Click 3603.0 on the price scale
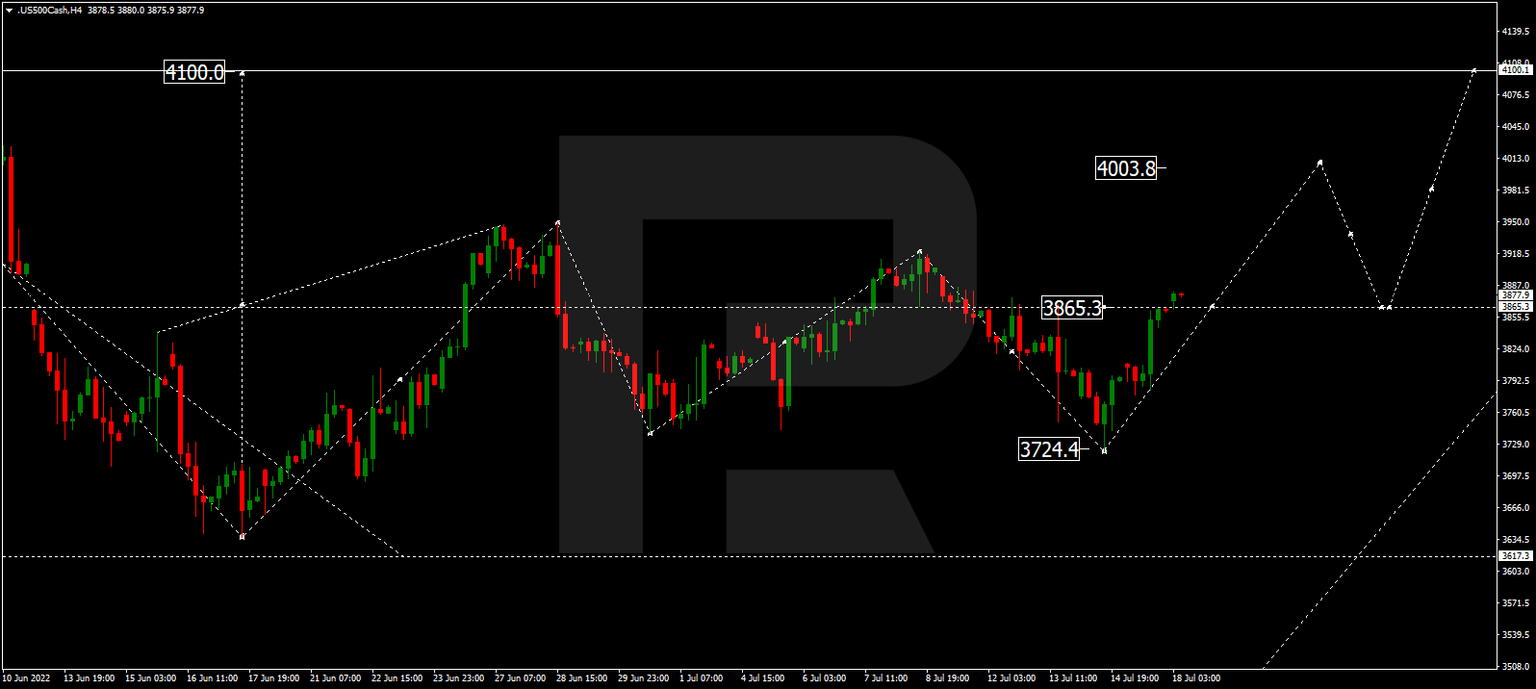1536x689 pixels. 1515,571
